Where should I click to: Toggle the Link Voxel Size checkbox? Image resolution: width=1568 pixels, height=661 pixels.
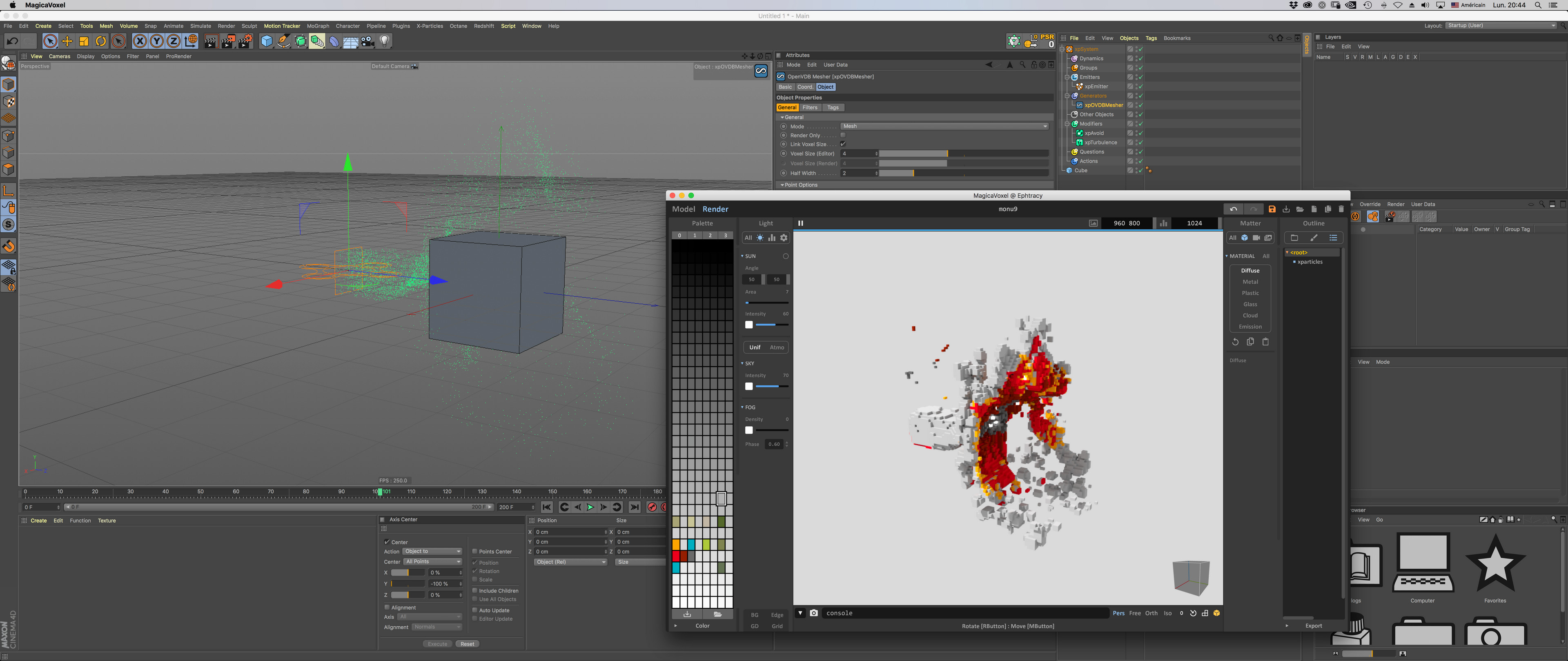coord(843,144)
